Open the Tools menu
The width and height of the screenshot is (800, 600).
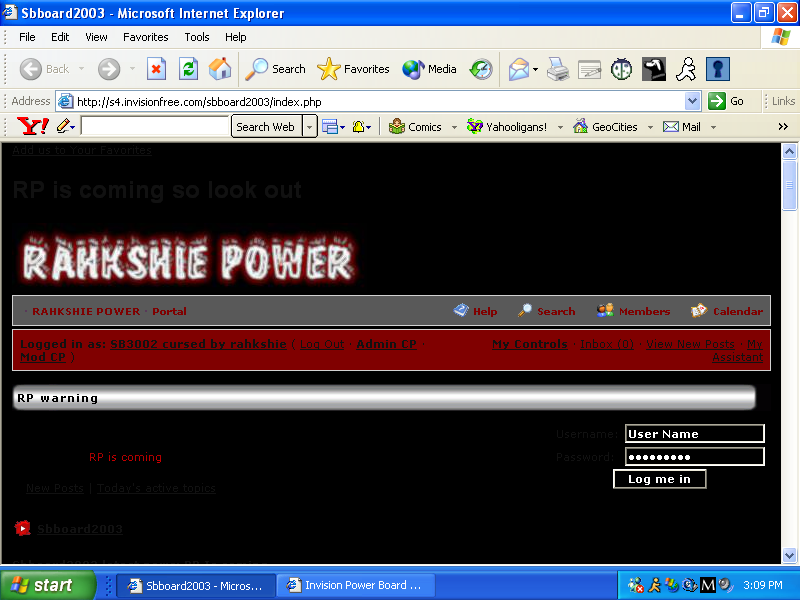click(197, 37)
